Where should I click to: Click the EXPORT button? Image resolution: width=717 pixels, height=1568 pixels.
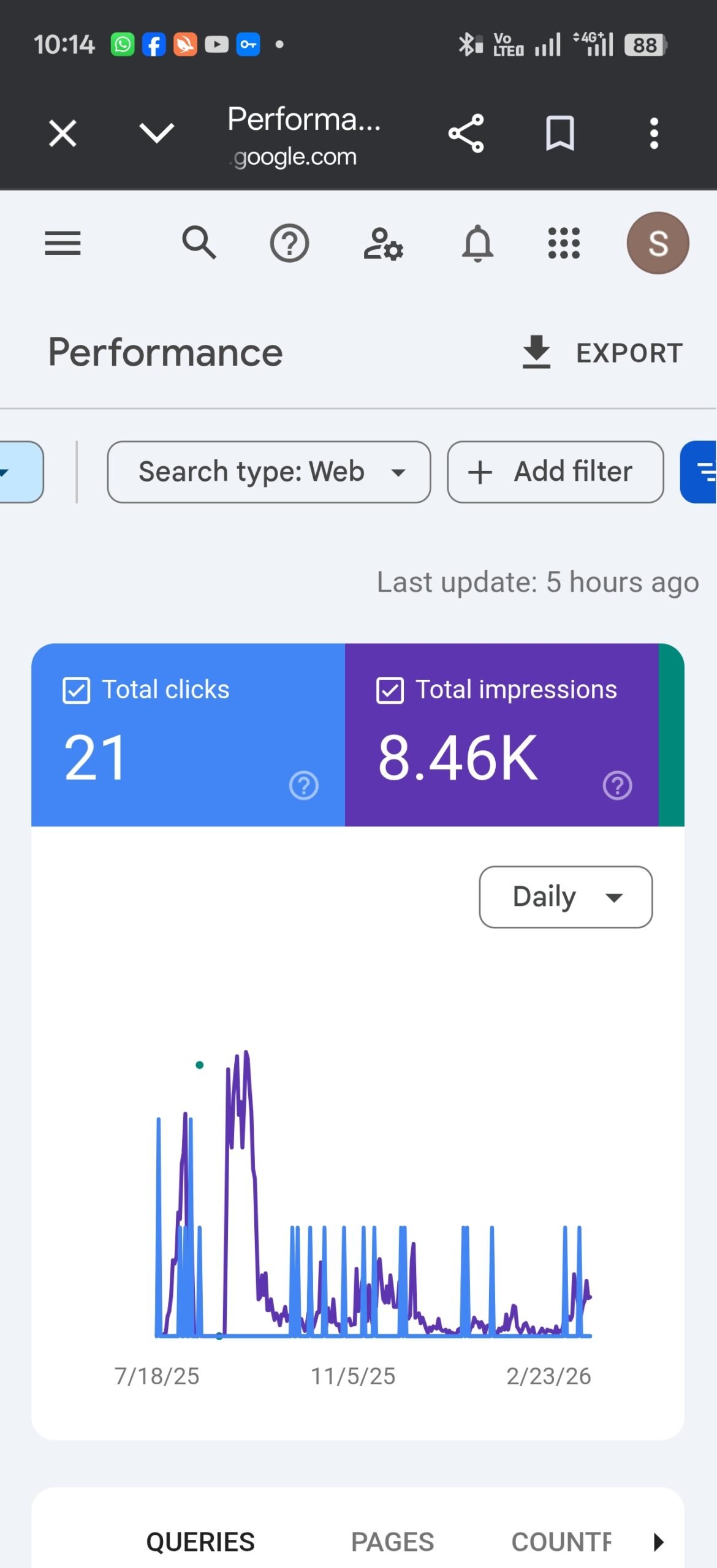[602, 353]
